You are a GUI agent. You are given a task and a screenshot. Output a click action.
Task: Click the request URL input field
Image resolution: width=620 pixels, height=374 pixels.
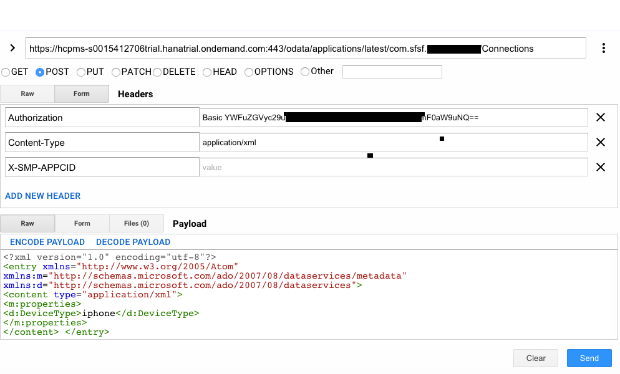point(305,48)
